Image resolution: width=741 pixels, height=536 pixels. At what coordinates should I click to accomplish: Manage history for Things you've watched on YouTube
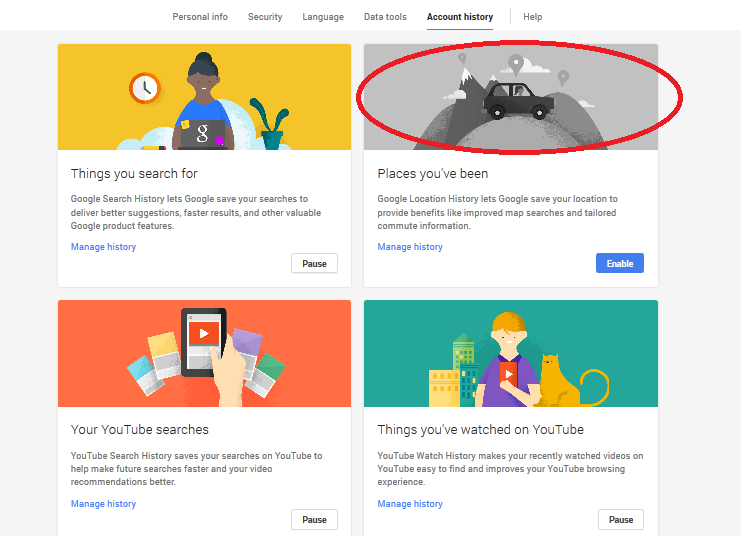pyautogui.click(x=410, y=504)
